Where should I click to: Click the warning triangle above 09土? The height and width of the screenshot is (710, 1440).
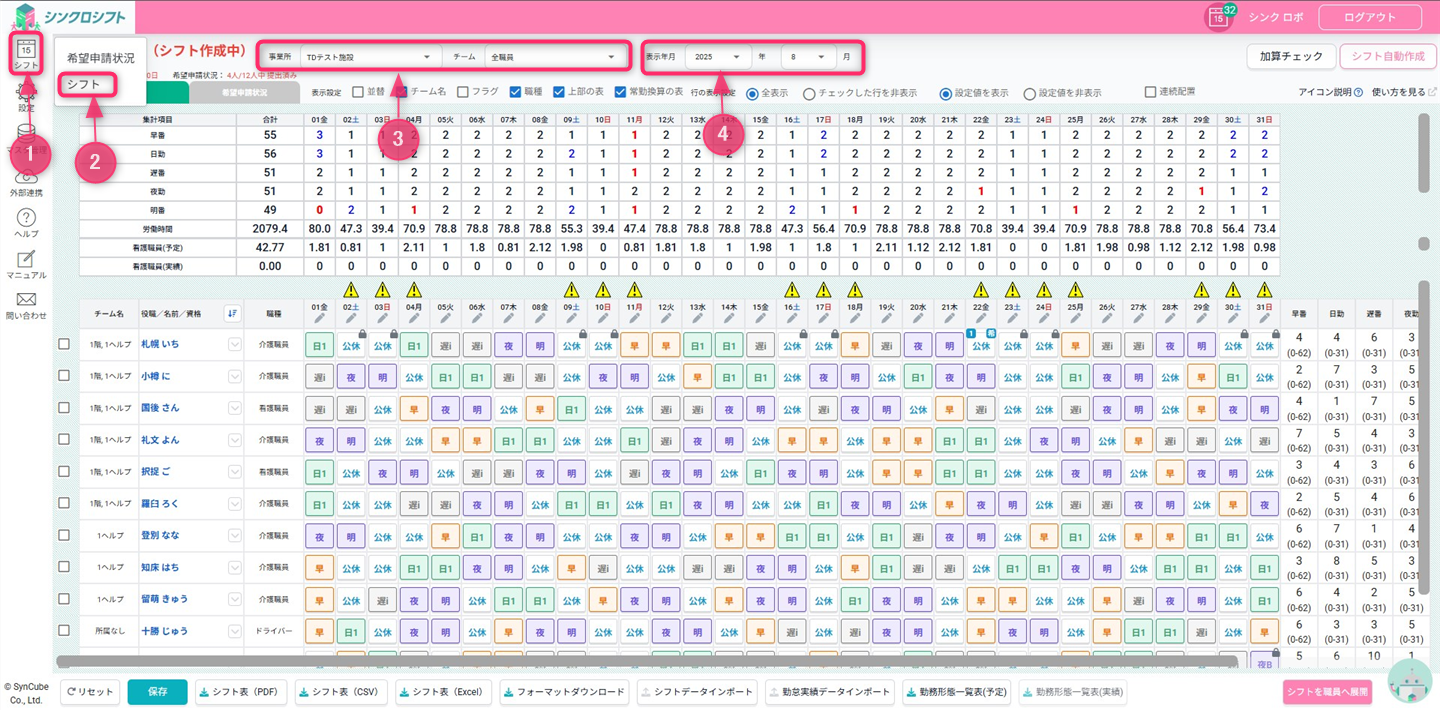tap(571, 290)
